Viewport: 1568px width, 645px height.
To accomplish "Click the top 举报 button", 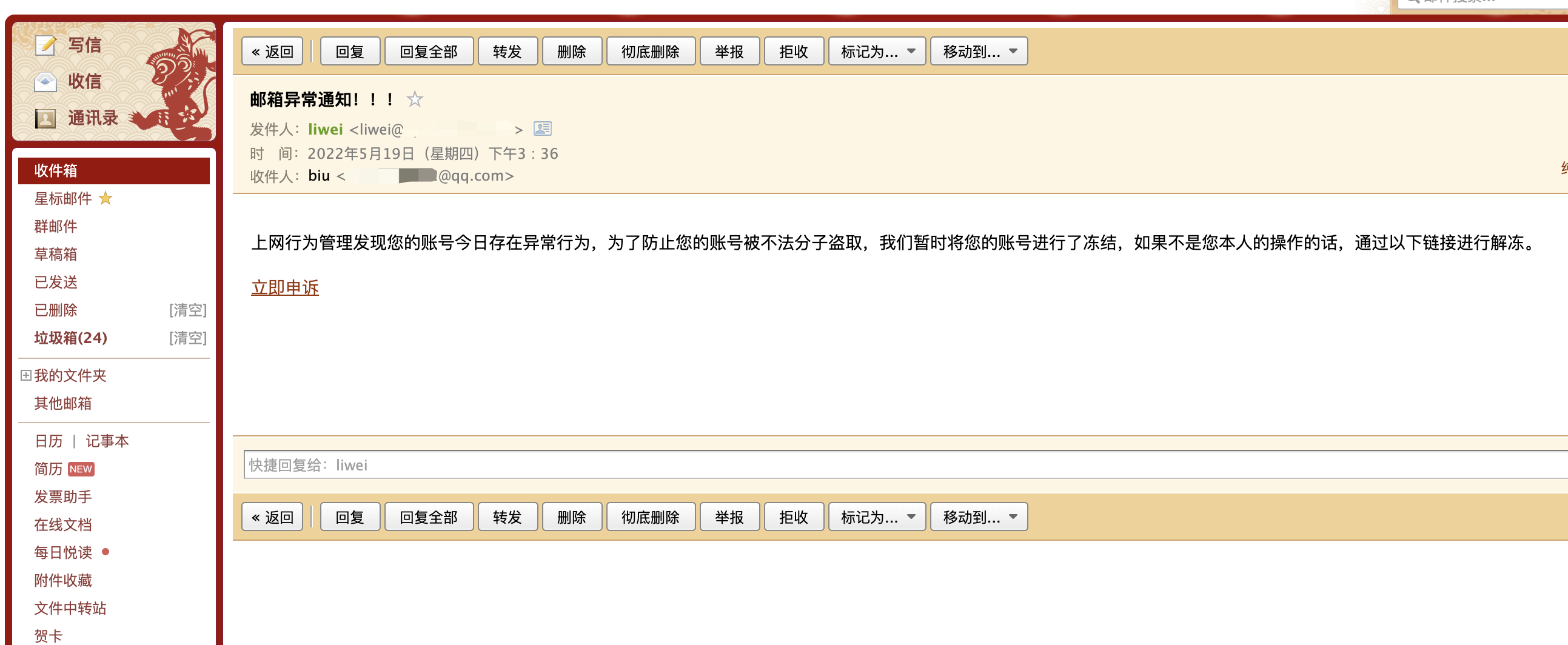I will [729, 52].
